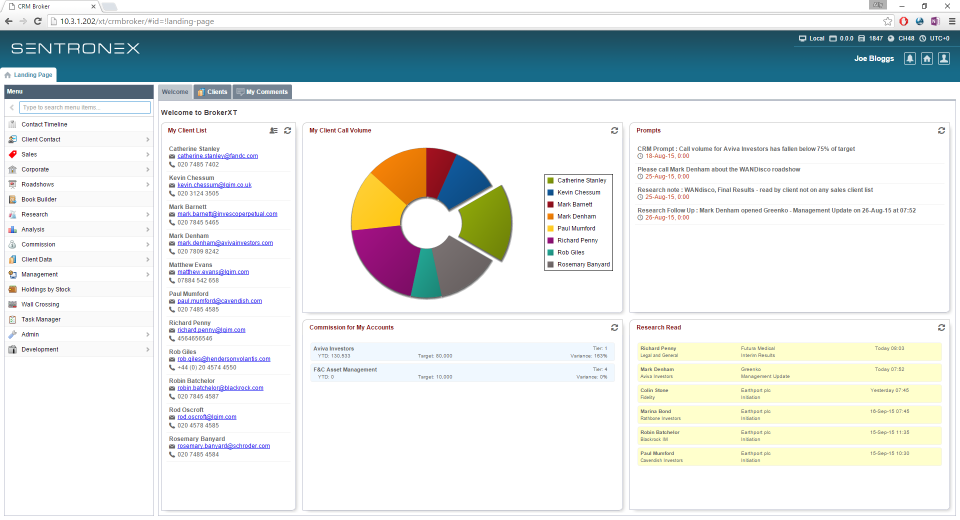Screen dimensions: 960x520
Task: Click paul.mumford@cavendish.com email link
Action: click(x=220, y=301)
